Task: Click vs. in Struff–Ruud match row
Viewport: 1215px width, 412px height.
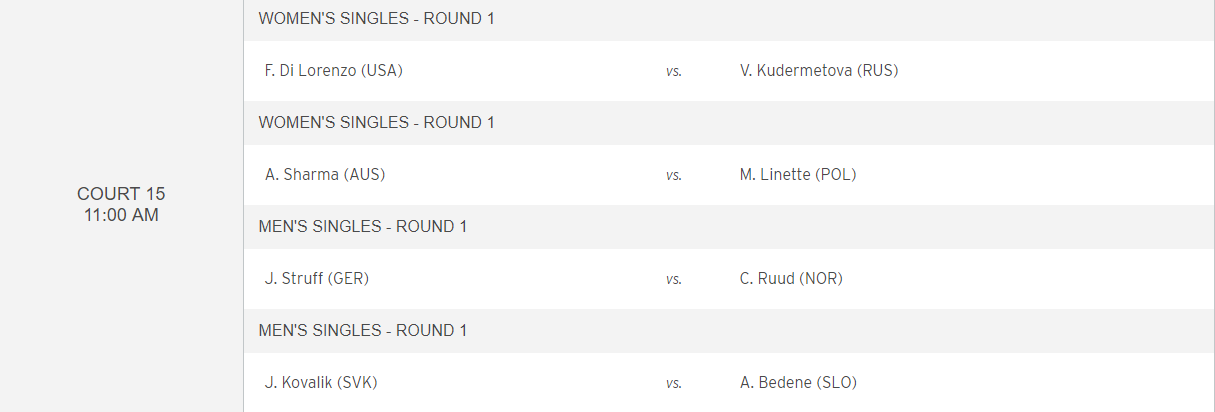Action: [674, 280]
